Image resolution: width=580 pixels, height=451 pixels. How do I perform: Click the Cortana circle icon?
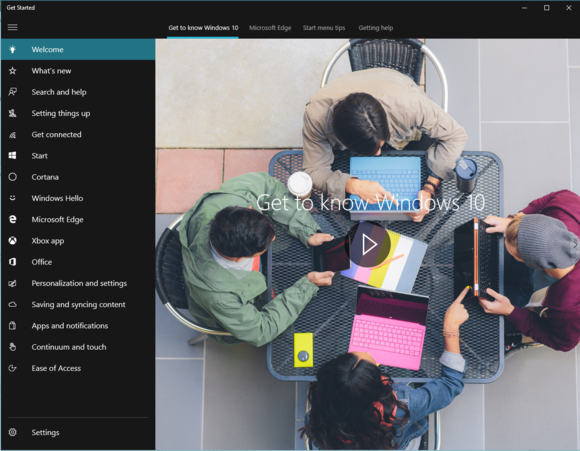click(x=13, y=177)
